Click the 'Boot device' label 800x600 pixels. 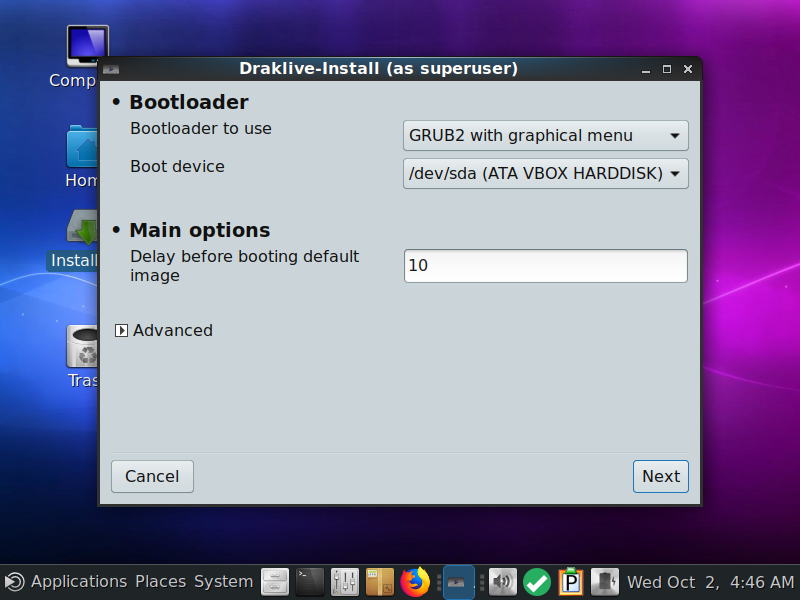pos(177,166)
